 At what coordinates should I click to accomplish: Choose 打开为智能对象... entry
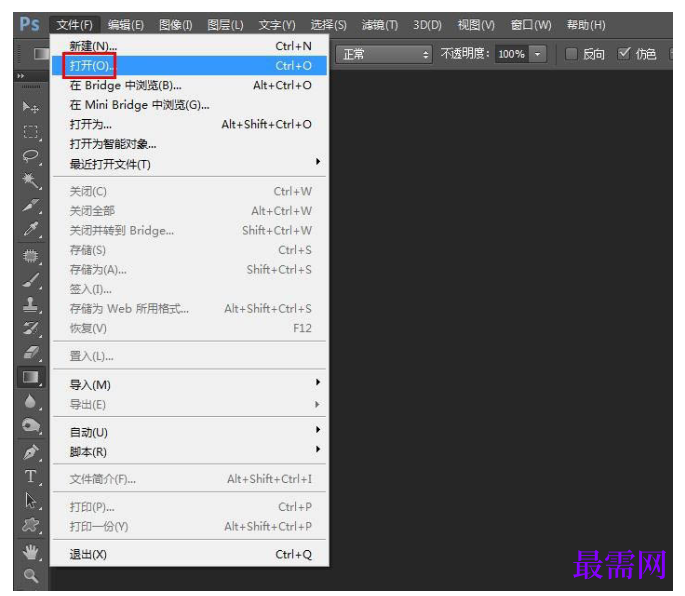click(189, 144)
